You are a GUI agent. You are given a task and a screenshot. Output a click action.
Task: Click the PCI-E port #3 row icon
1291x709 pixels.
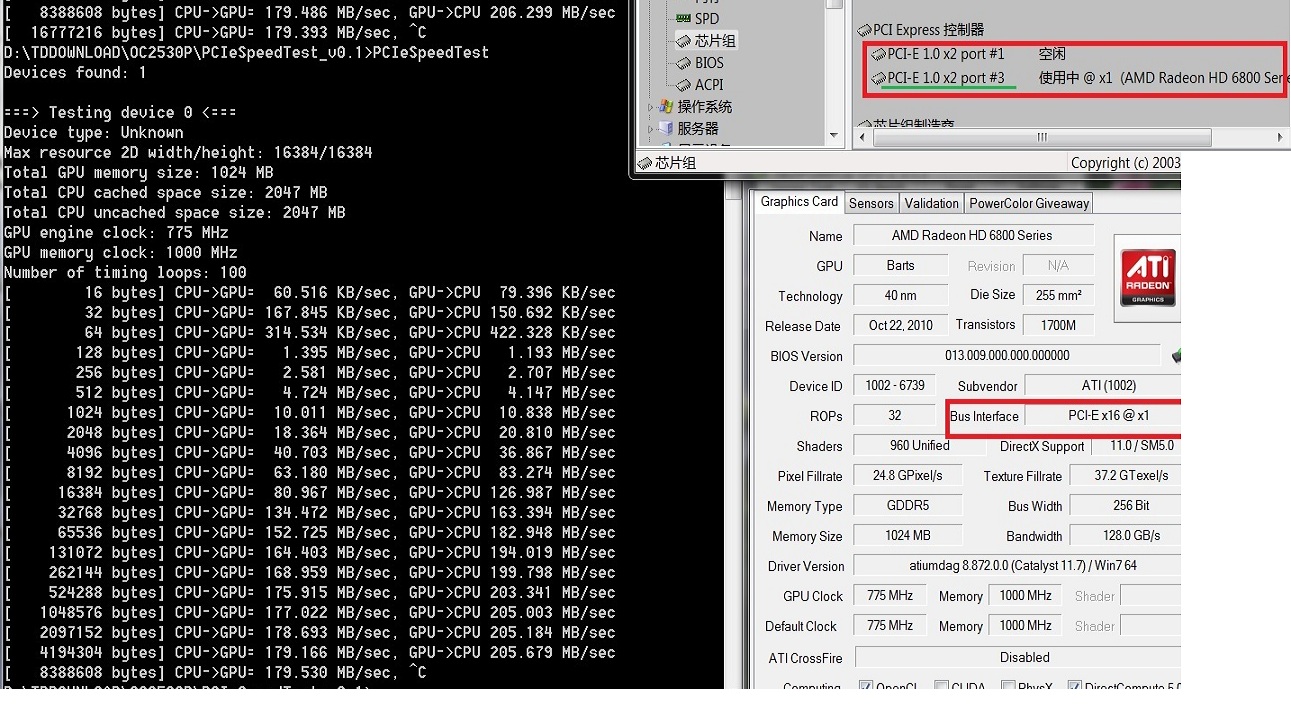tap(878, 78)
